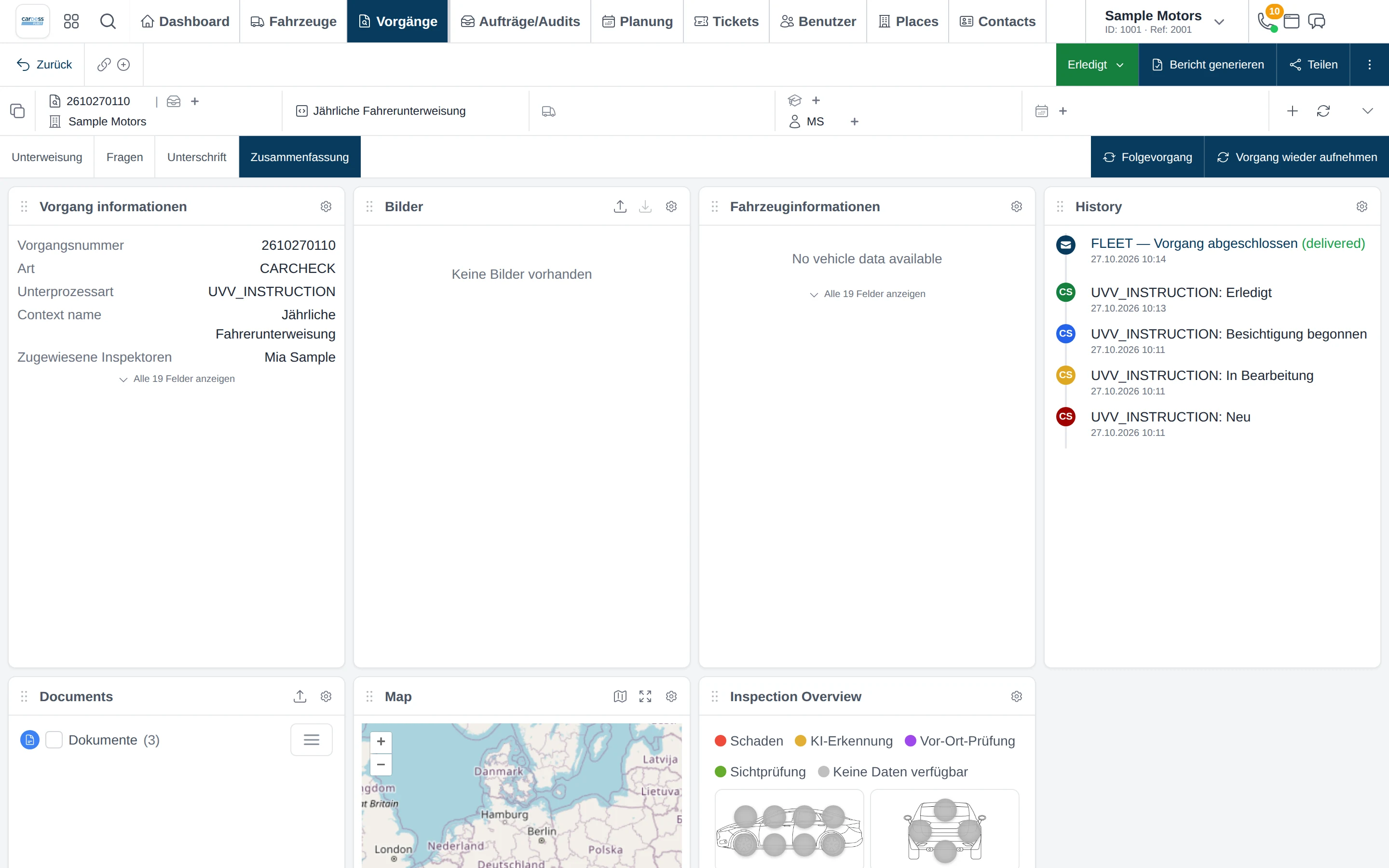This screenshot has height=868, width=1389.
Task: Open the window panel icon in header
Action: (1292, 21)
